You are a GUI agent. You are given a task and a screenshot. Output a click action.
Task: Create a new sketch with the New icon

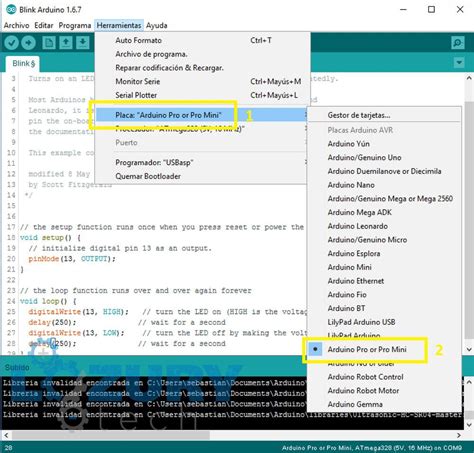[49, 43]
